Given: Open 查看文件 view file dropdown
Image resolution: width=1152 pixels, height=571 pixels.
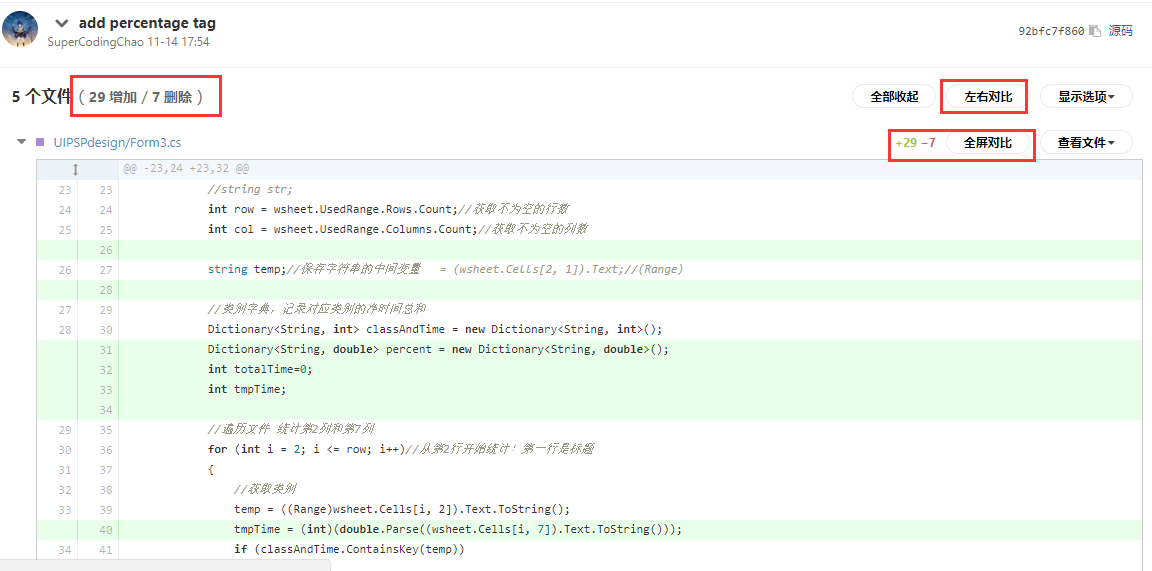Looking at the screenshot, I should [x=1086, y=143].
